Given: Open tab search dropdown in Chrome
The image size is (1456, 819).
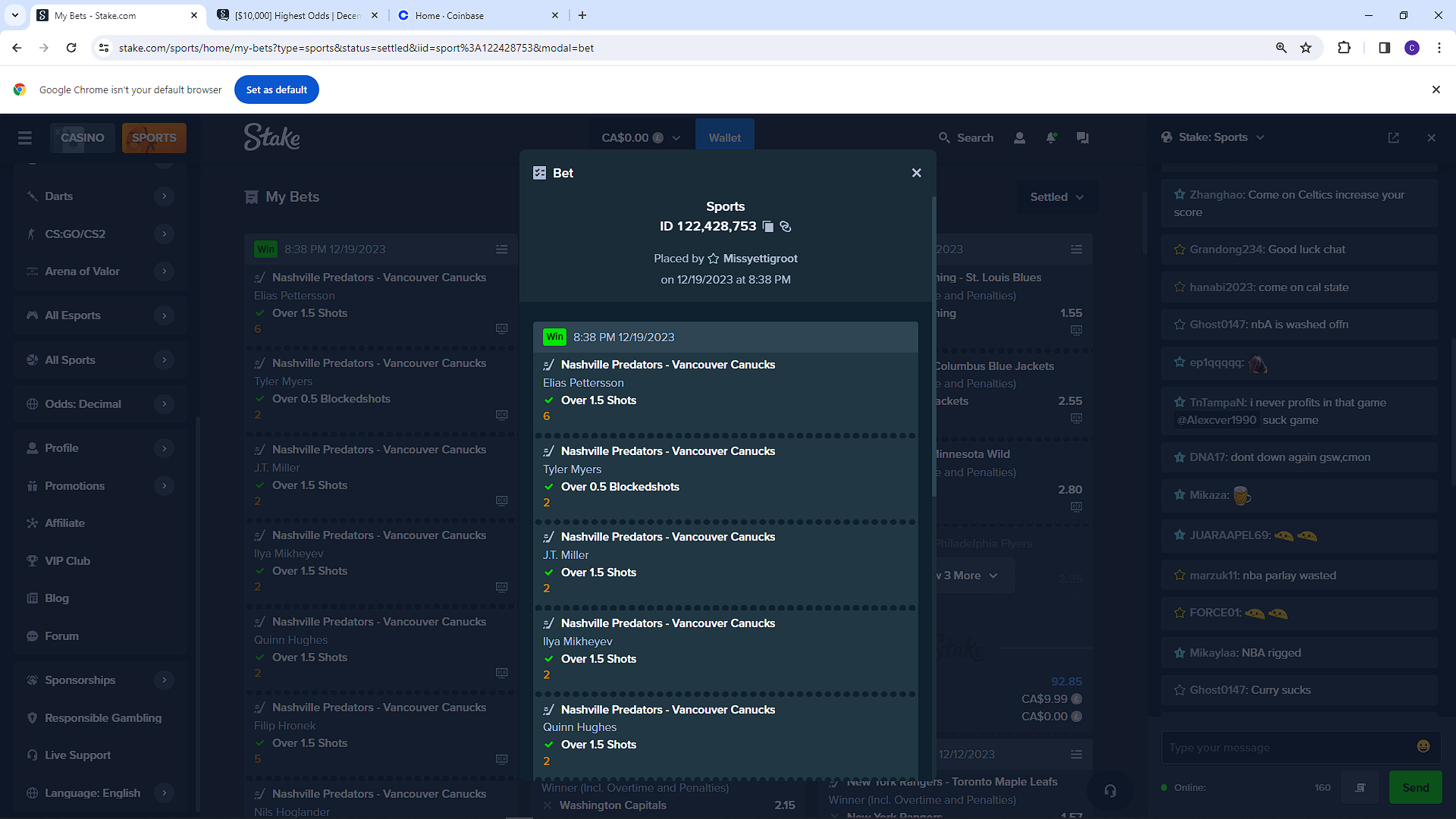Looking at the screenshot, I should click(14, 15).
